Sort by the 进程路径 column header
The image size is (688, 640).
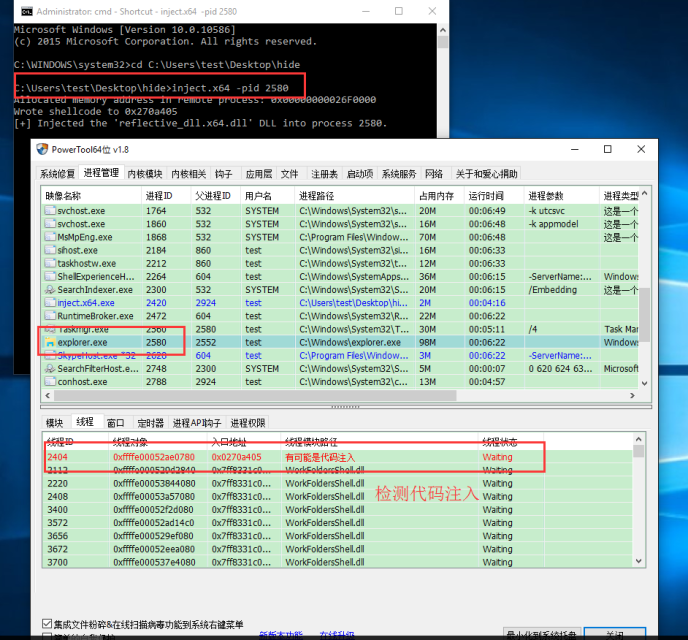click(355, 196)
